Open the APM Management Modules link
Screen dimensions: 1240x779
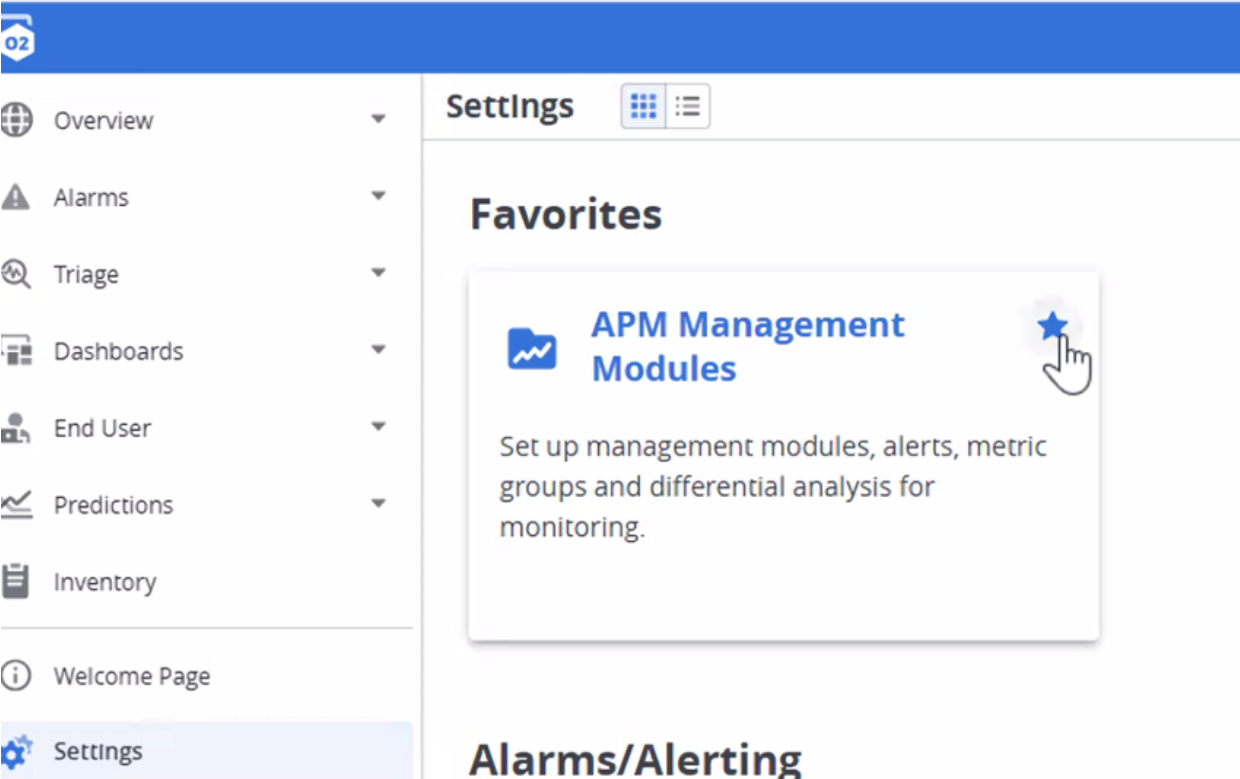tap(748, 346)
